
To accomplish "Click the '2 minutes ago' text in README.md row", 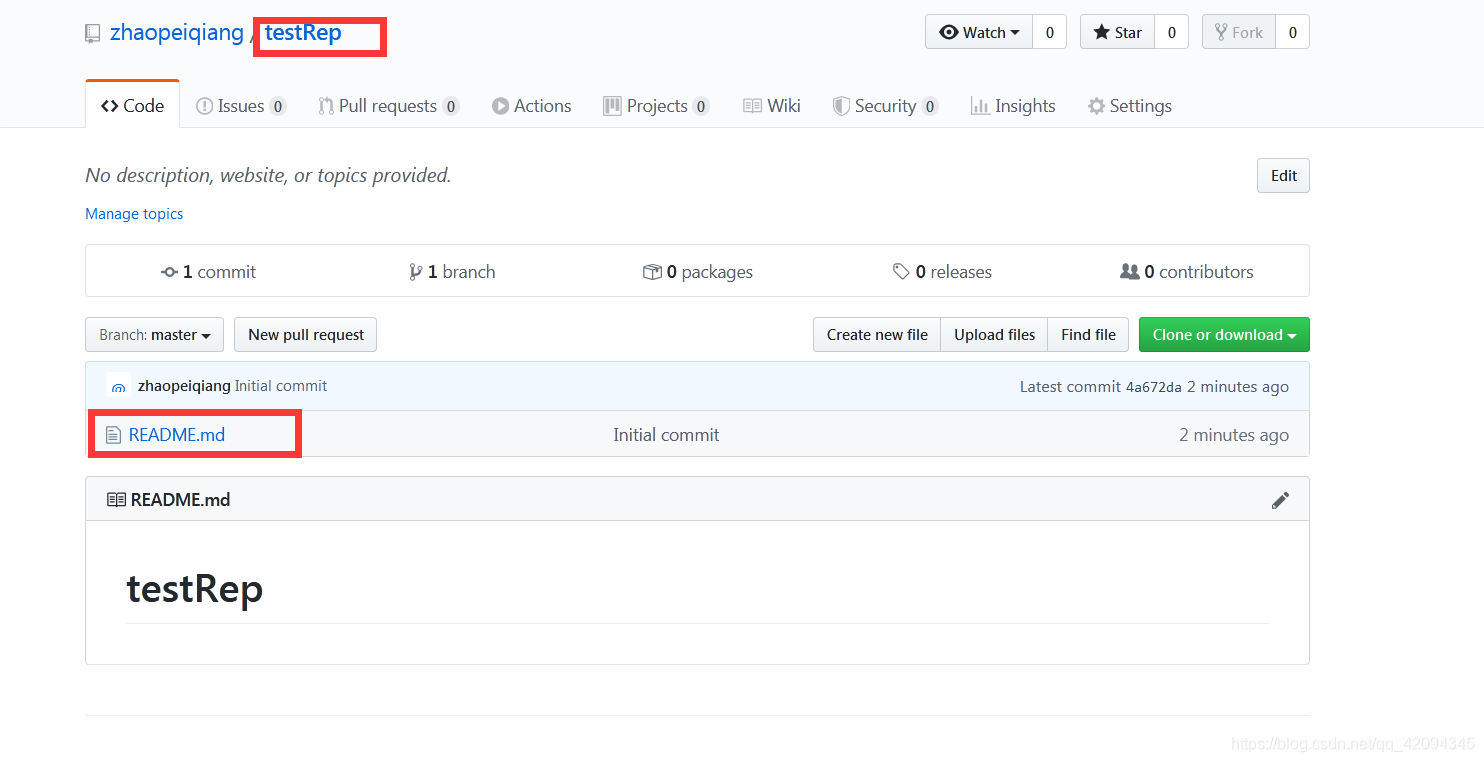I will (x=1234, y=435).
